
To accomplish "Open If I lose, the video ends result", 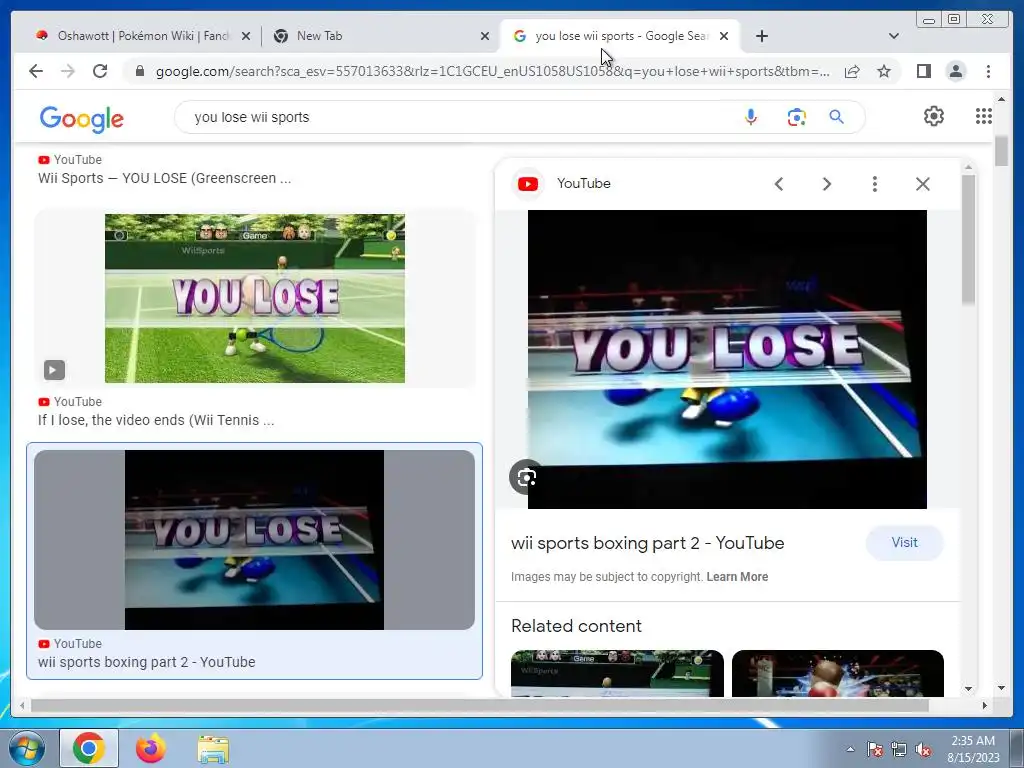I will 156,420.
